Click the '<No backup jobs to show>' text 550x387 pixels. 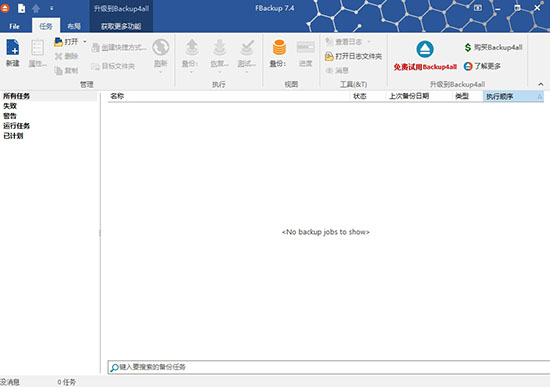pyautogui.click(x=326, y=232)
